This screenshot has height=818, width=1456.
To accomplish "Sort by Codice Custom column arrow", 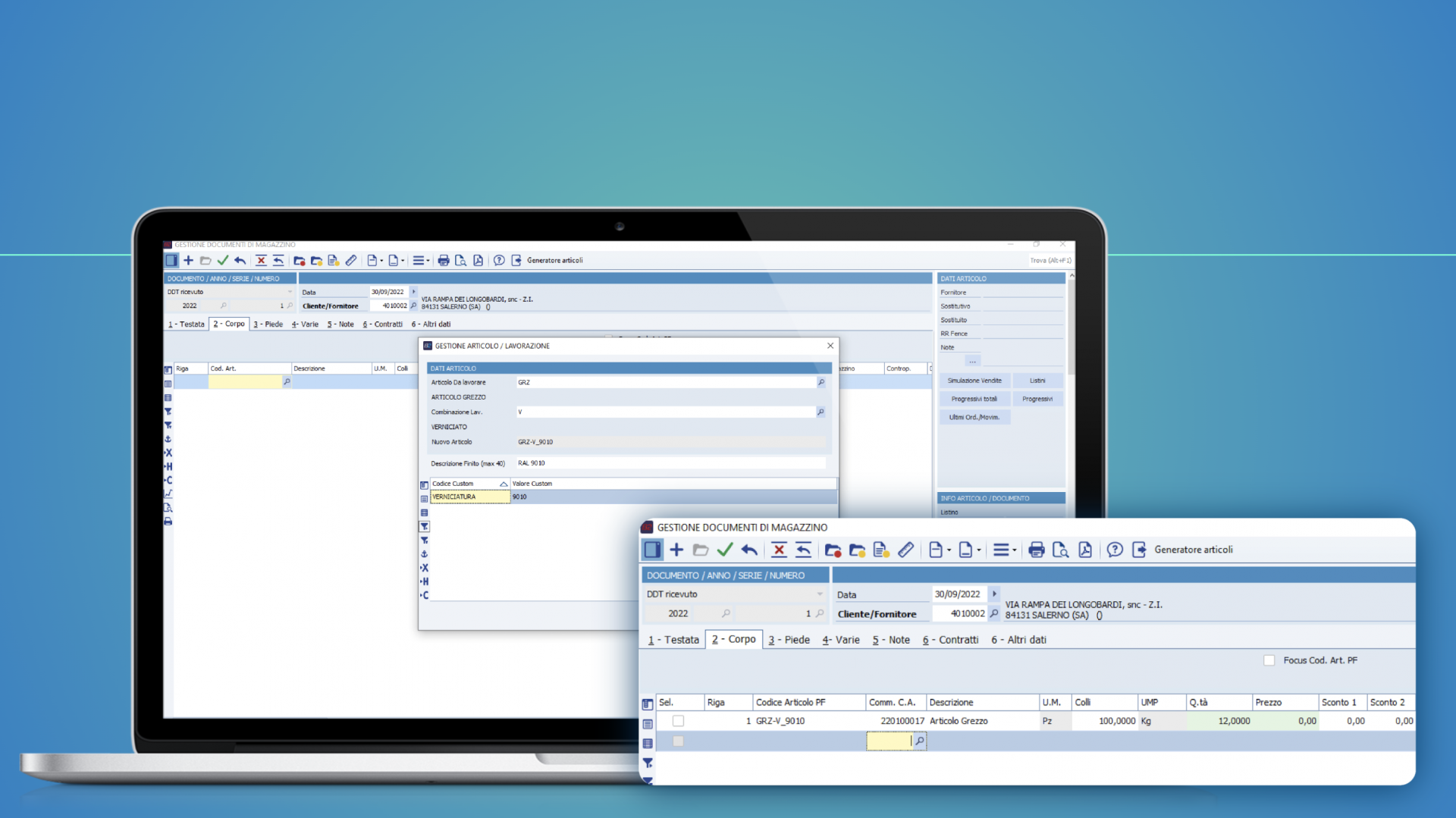I will (504, 484).
